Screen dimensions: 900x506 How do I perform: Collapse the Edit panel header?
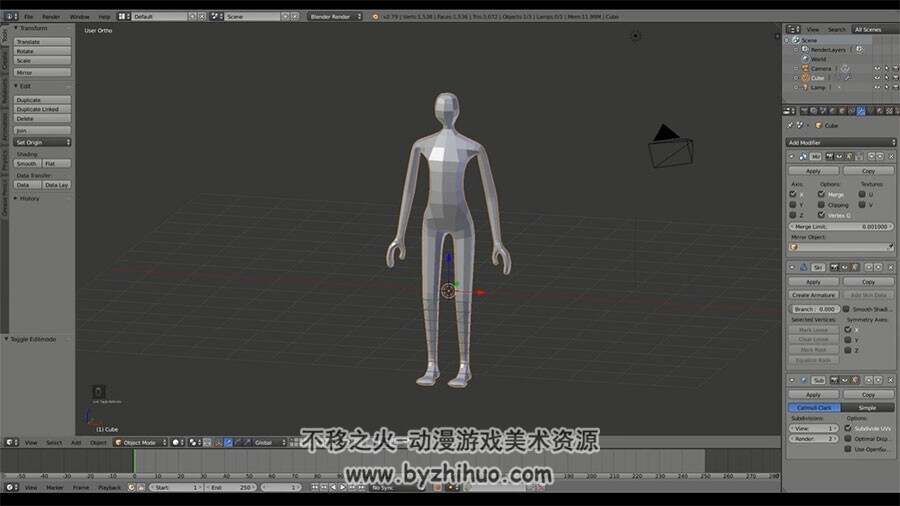[x=23, y=86]
